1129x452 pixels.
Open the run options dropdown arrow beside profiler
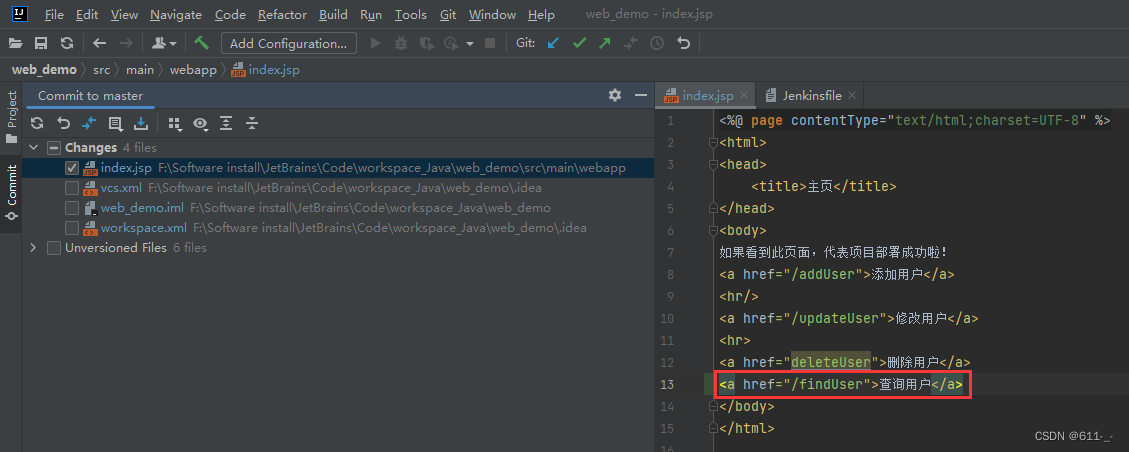(470, 44)
